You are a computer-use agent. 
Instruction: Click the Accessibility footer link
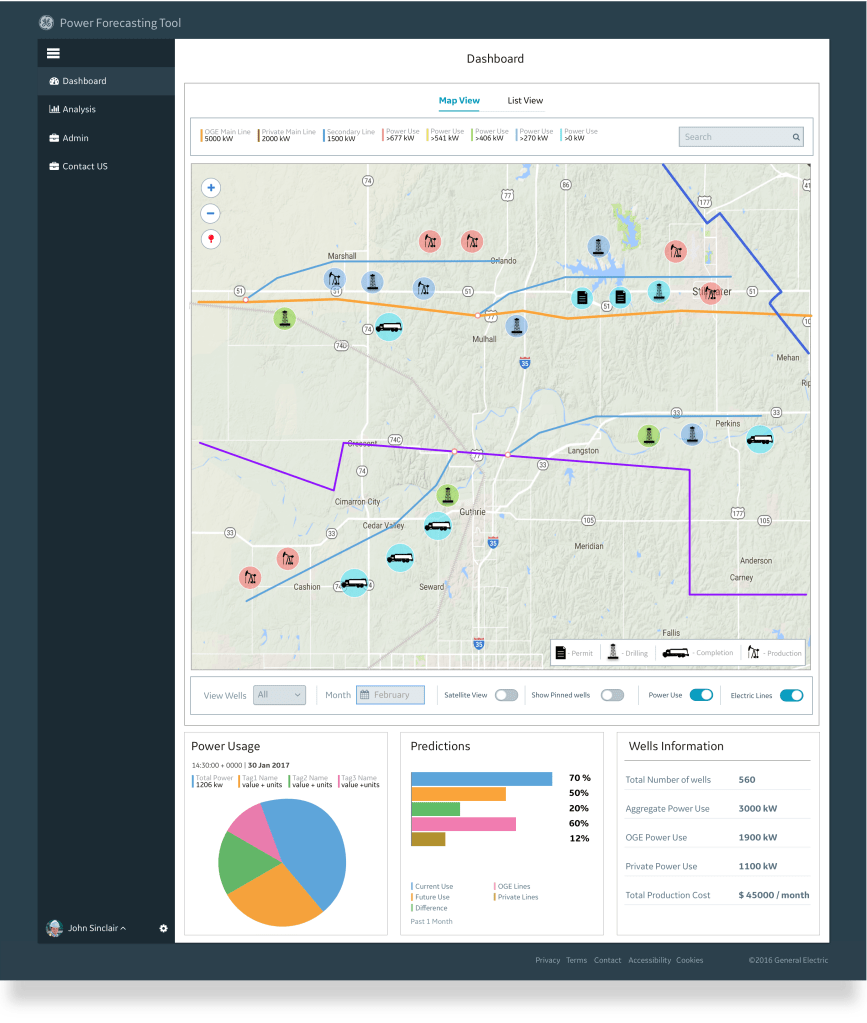click(x=649, y=960)
